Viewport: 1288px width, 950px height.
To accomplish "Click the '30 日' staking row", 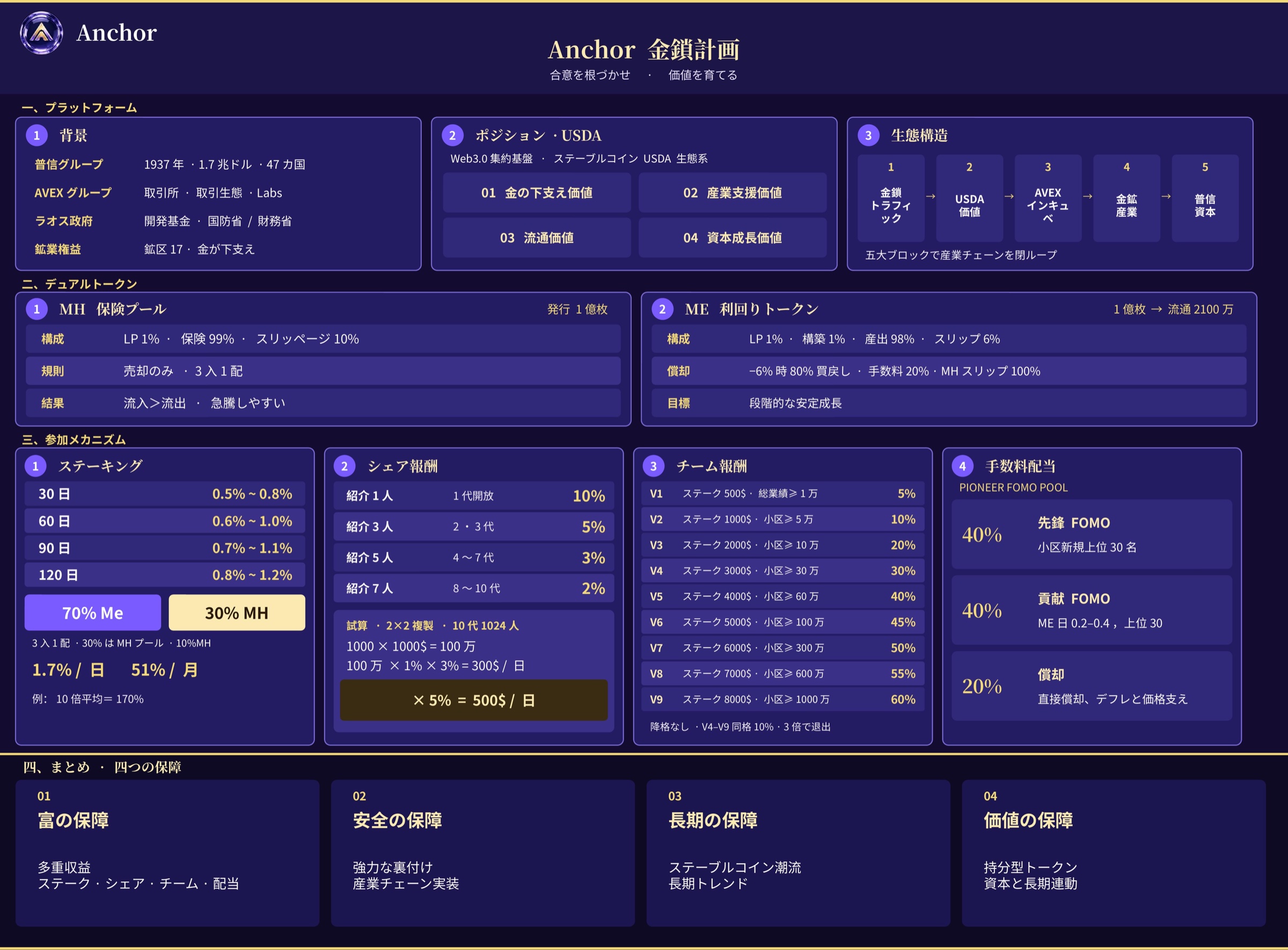I will (x=165, y=494).
